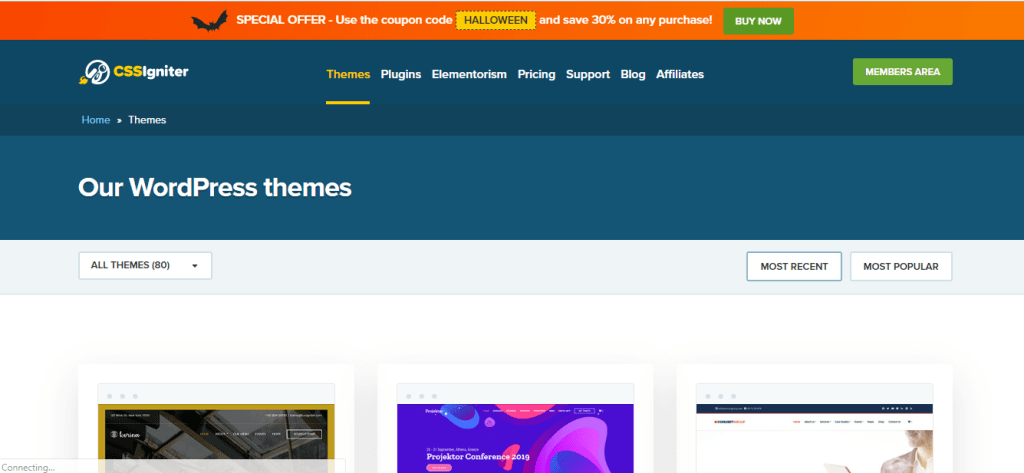Go to the Elementorism page
The width and height of the screenshot is (1024, 473).
click(469, 74)
